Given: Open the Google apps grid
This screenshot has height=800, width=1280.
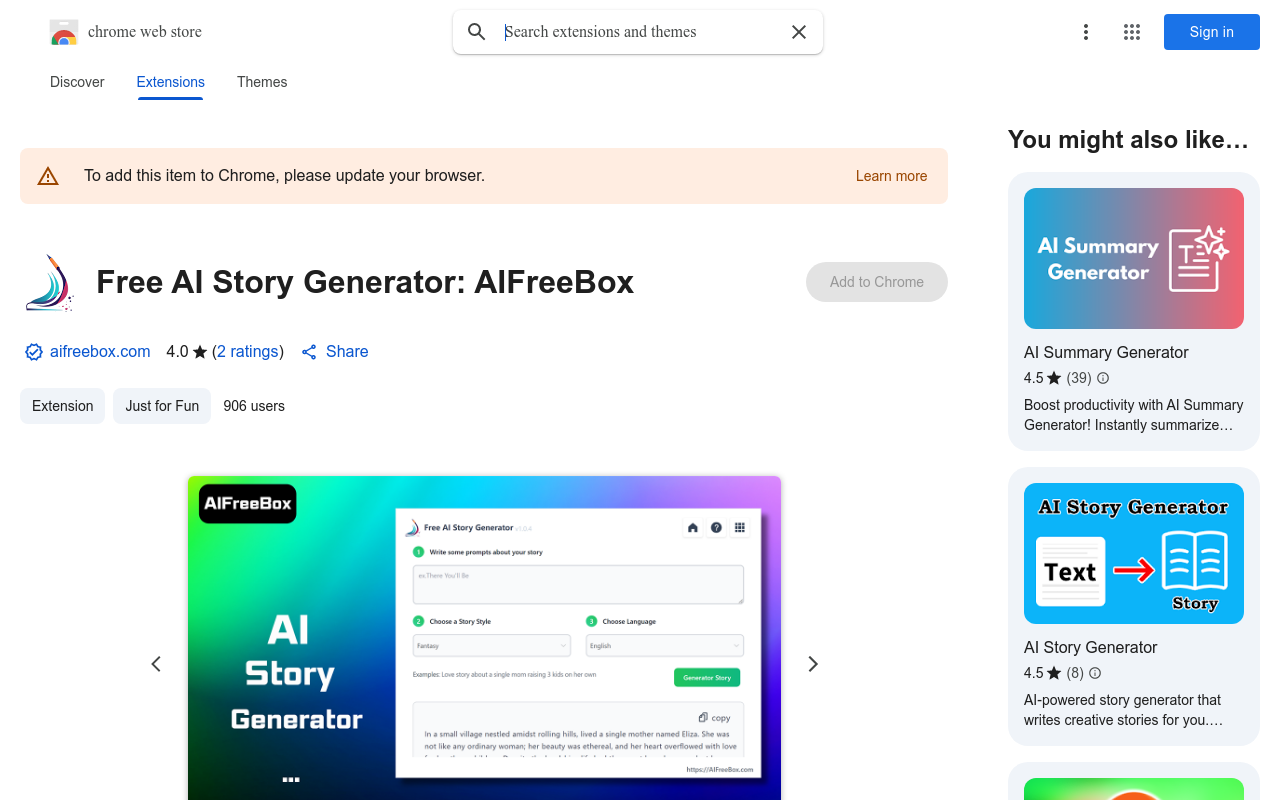Looking at the screenshot, I should point(1132,32).
